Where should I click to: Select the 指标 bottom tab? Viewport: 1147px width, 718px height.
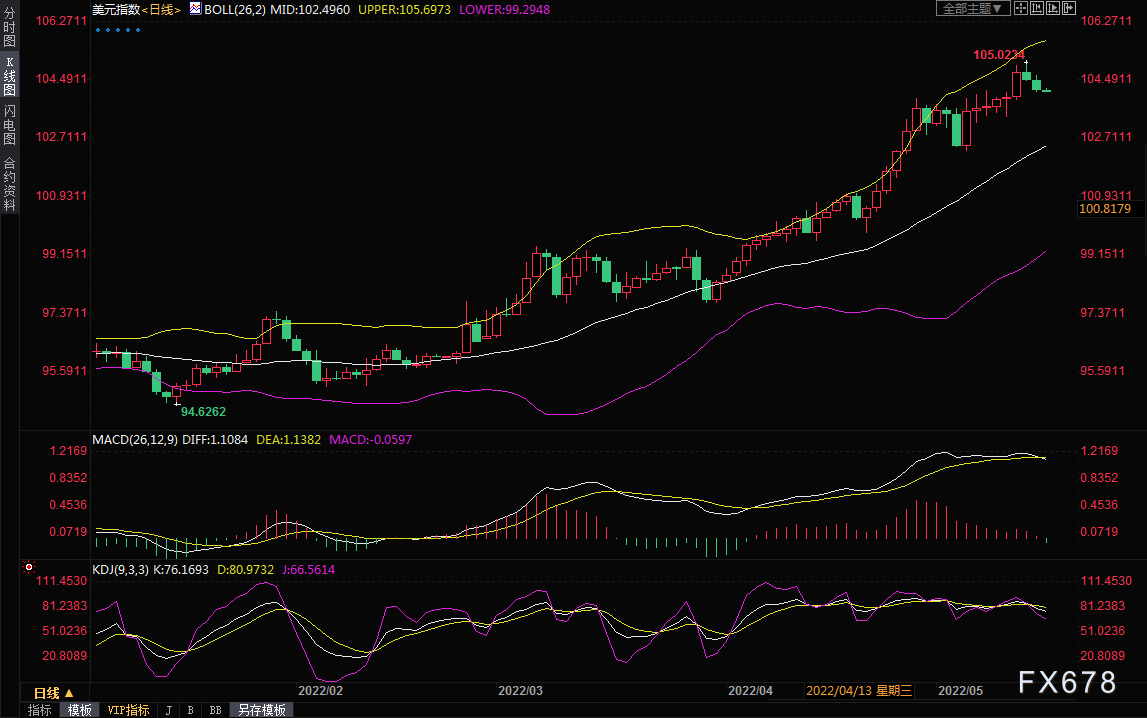coord(40,710)
